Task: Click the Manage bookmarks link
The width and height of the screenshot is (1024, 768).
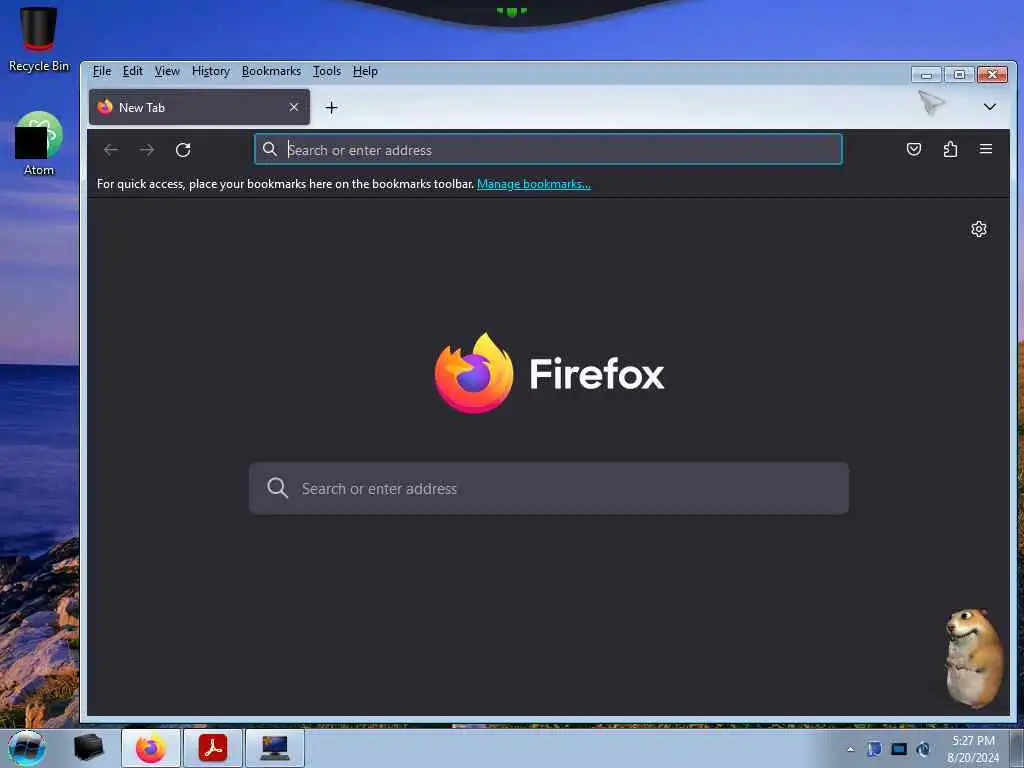Action: 534,184
